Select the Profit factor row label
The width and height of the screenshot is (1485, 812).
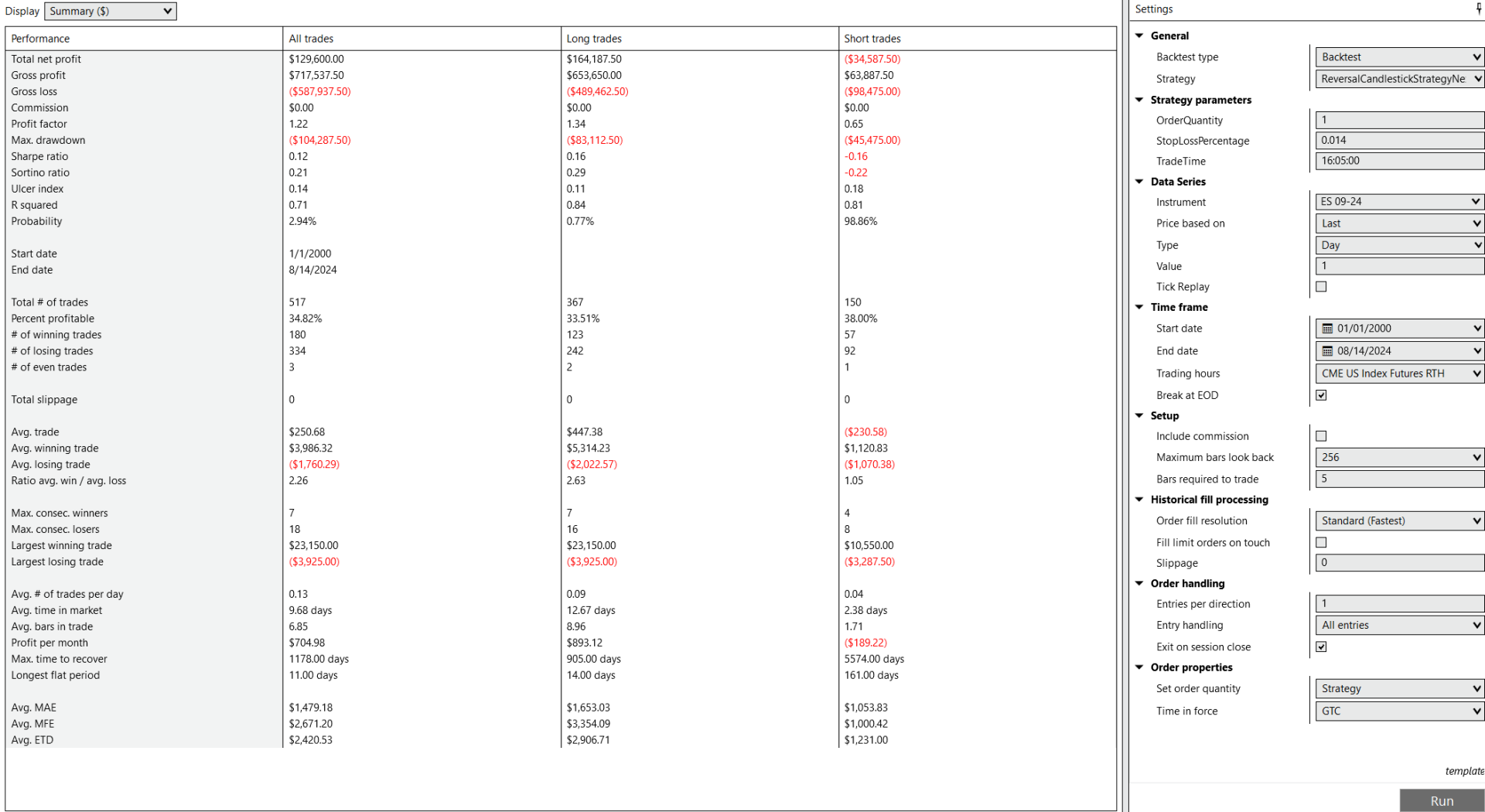point(39,125)
